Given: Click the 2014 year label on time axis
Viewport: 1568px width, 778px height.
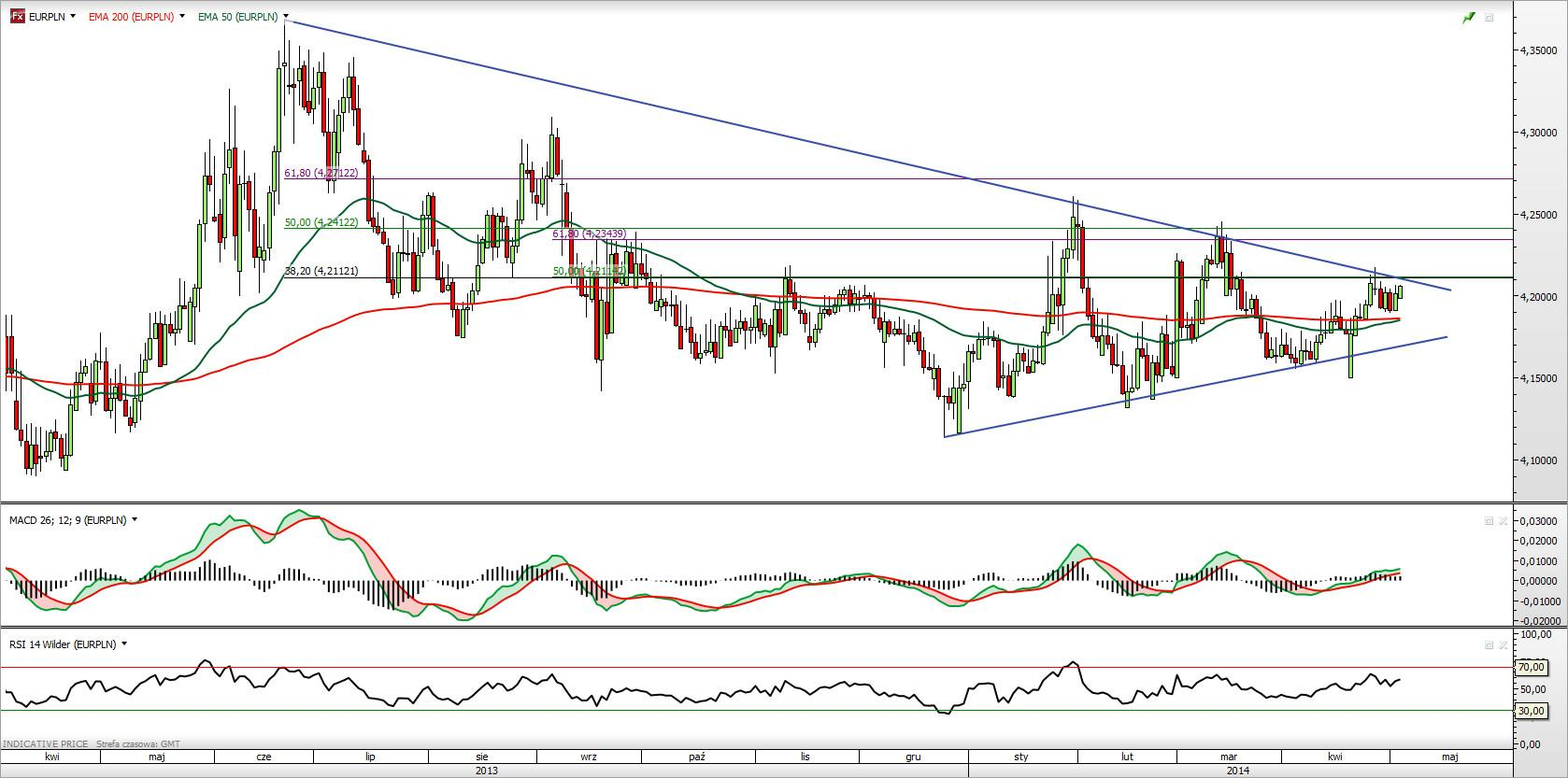Looking at the screenshot, I should click(x=1238, y=771).
